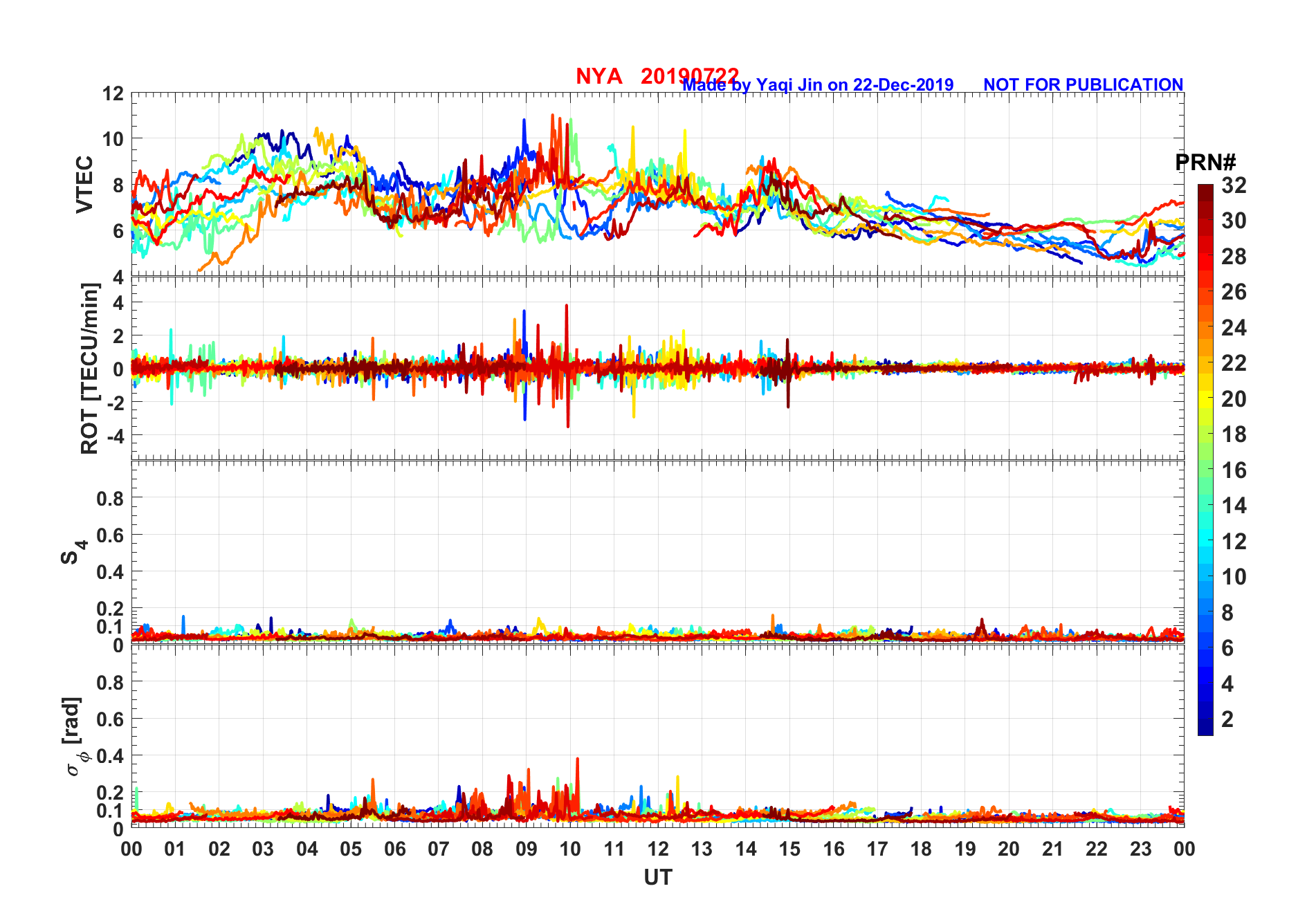Click the 'PRN#' colorbar title

1206,163
